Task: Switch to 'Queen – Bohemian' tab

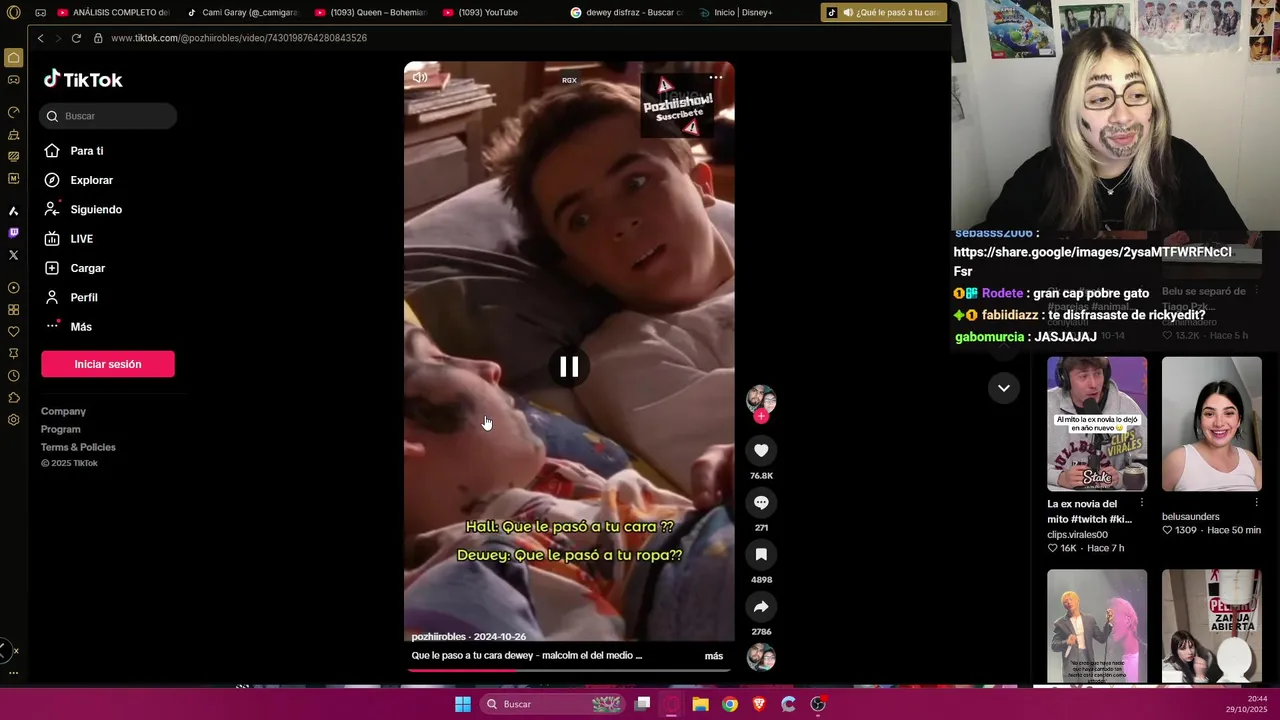Action: [x=371, y=12]
